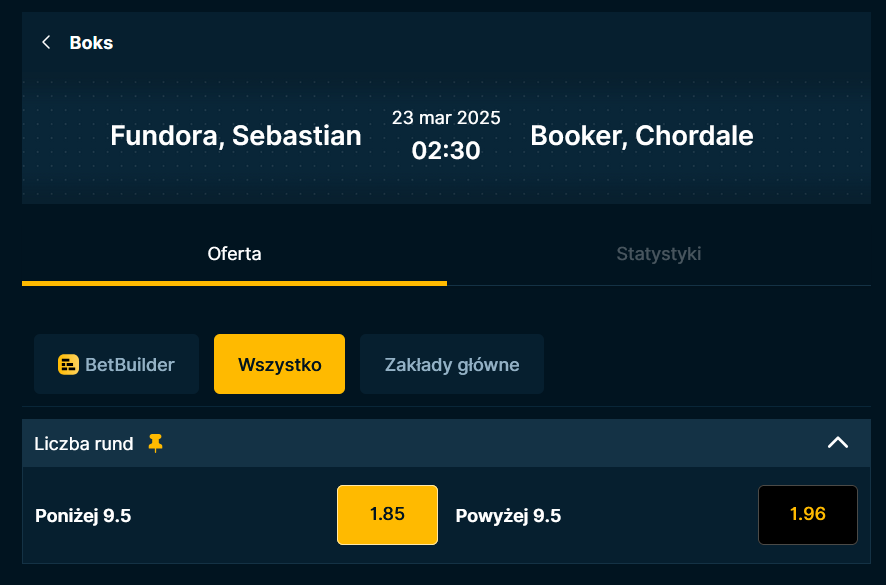Screen dimensions: 886x585
Task: Click fighter name Booker, Chordale
Action: pyautogui.click(x=642, y=136)
